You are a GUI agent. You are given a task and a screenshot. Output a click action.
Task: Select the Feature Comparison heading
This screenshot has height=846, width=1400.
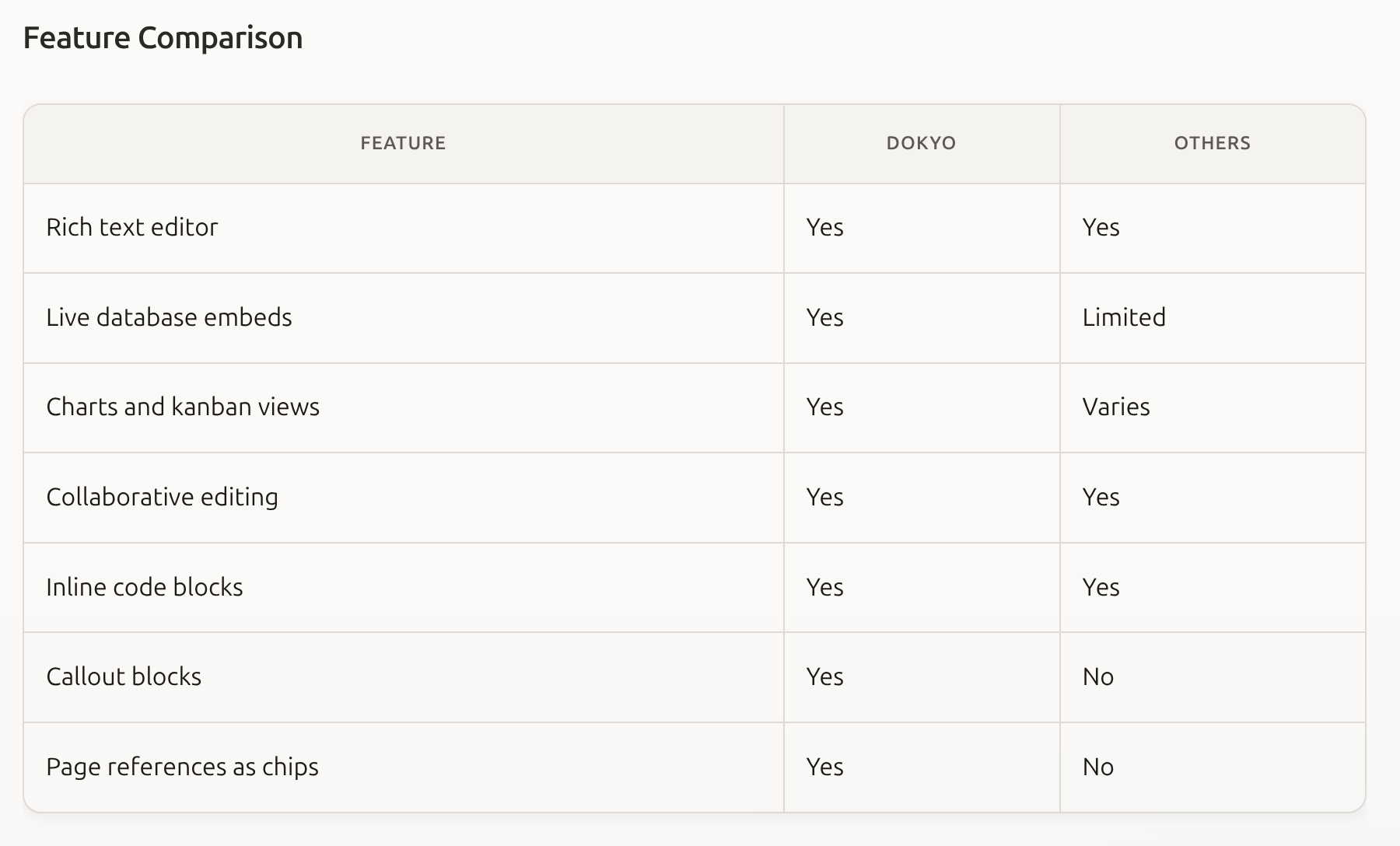click(x=163, y=38)
